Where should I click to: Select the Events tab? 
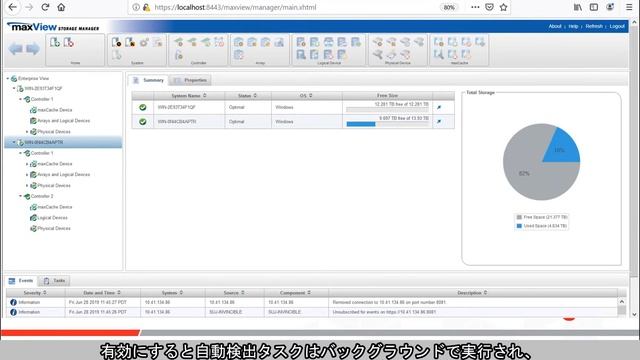click(x=21, y=281)
